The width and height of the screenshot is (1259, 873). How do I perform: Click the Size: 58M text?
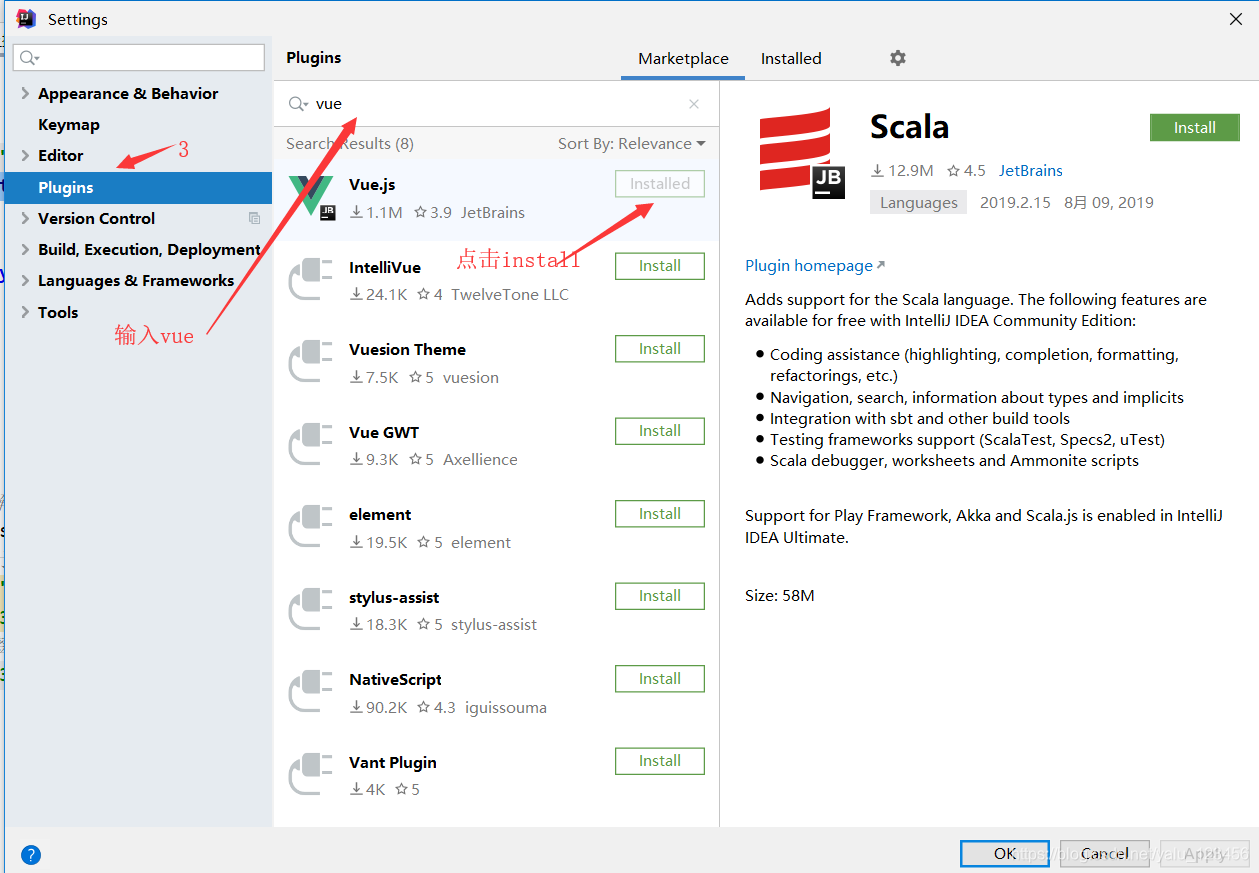pyautogui.click(x=780, y=595)
